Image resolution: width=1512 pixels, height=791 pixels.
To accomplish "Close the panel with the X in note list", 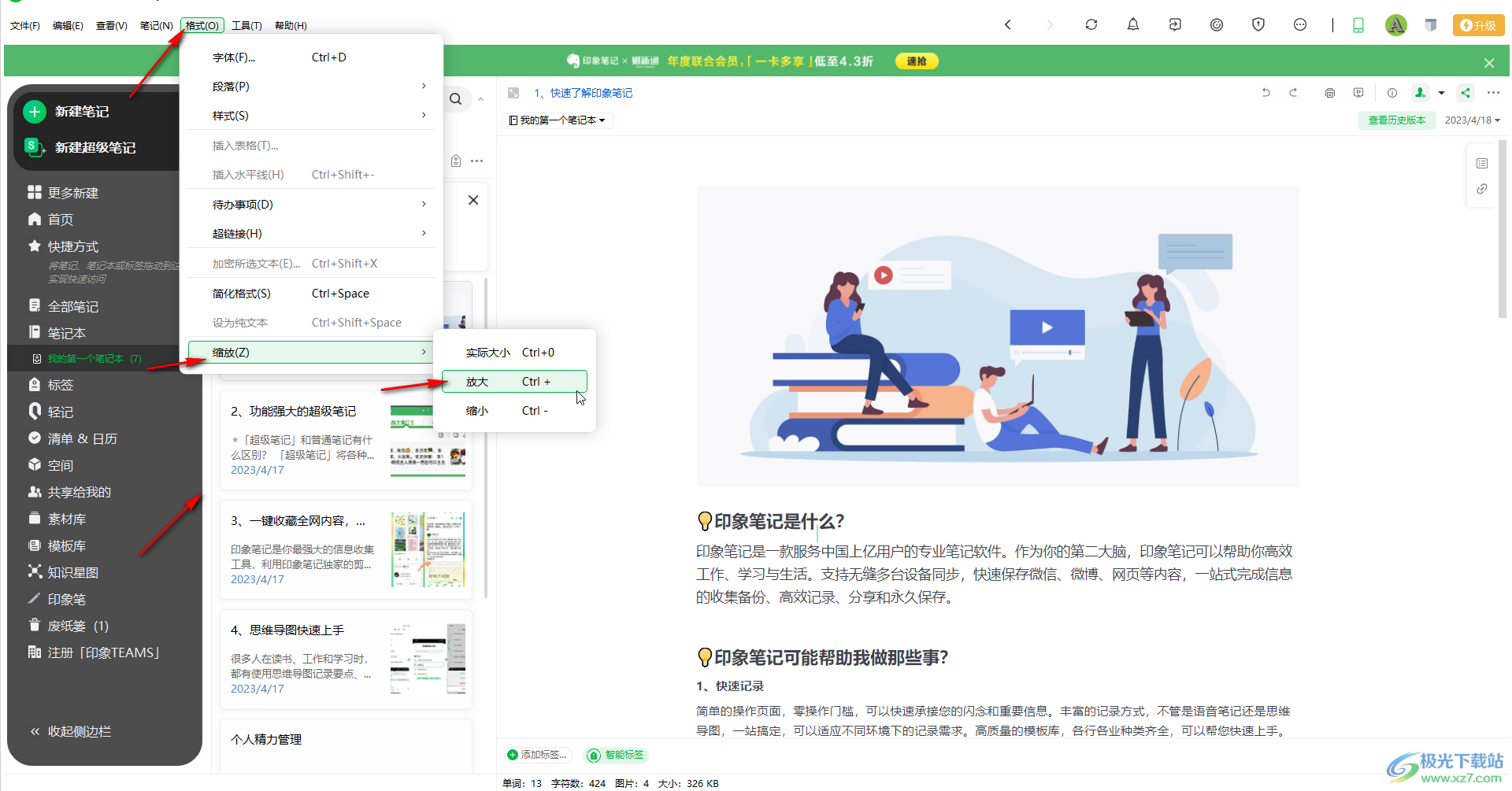I will tap(473, 200).
